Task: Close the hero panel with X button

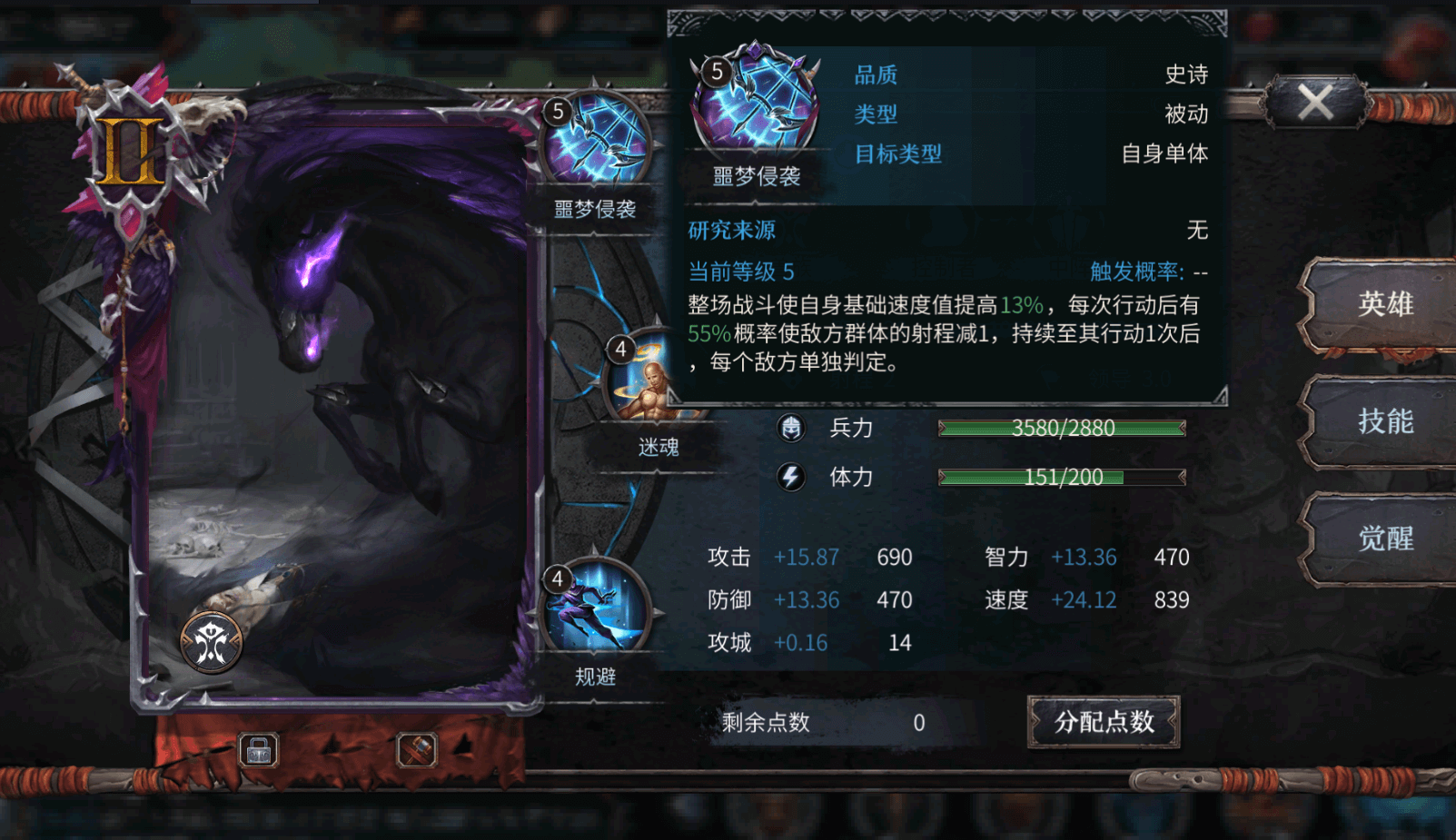Action: 1315,102
